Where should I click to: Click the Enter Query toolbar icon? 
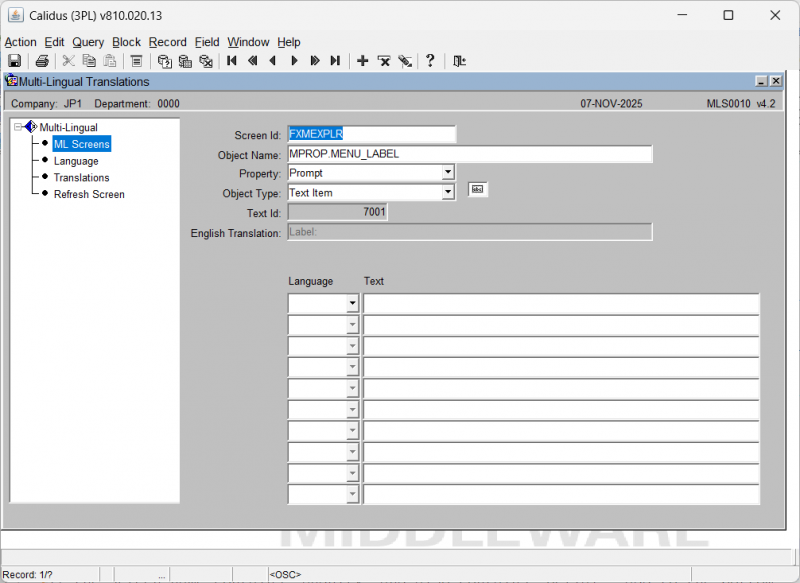tap(164, 61)
